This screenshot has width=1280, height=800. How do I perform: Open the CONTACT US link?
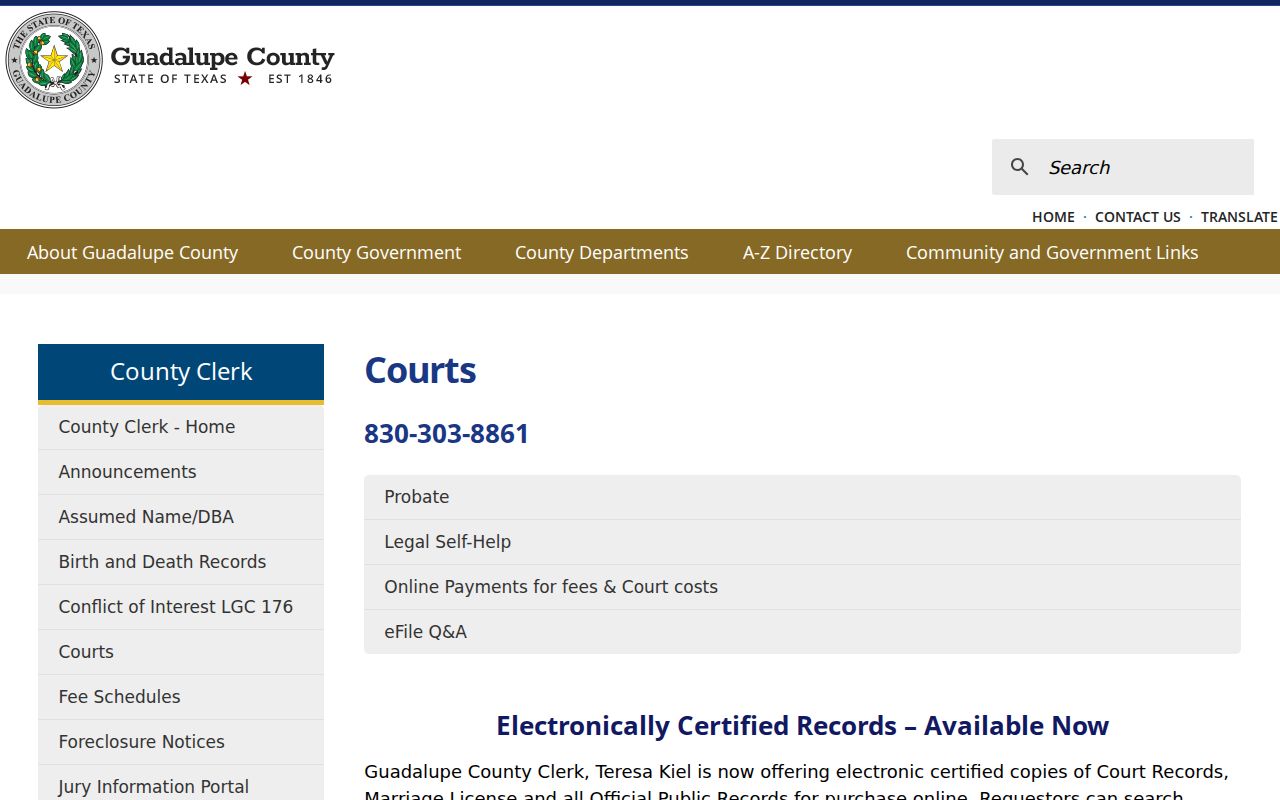coord(1138,217)
